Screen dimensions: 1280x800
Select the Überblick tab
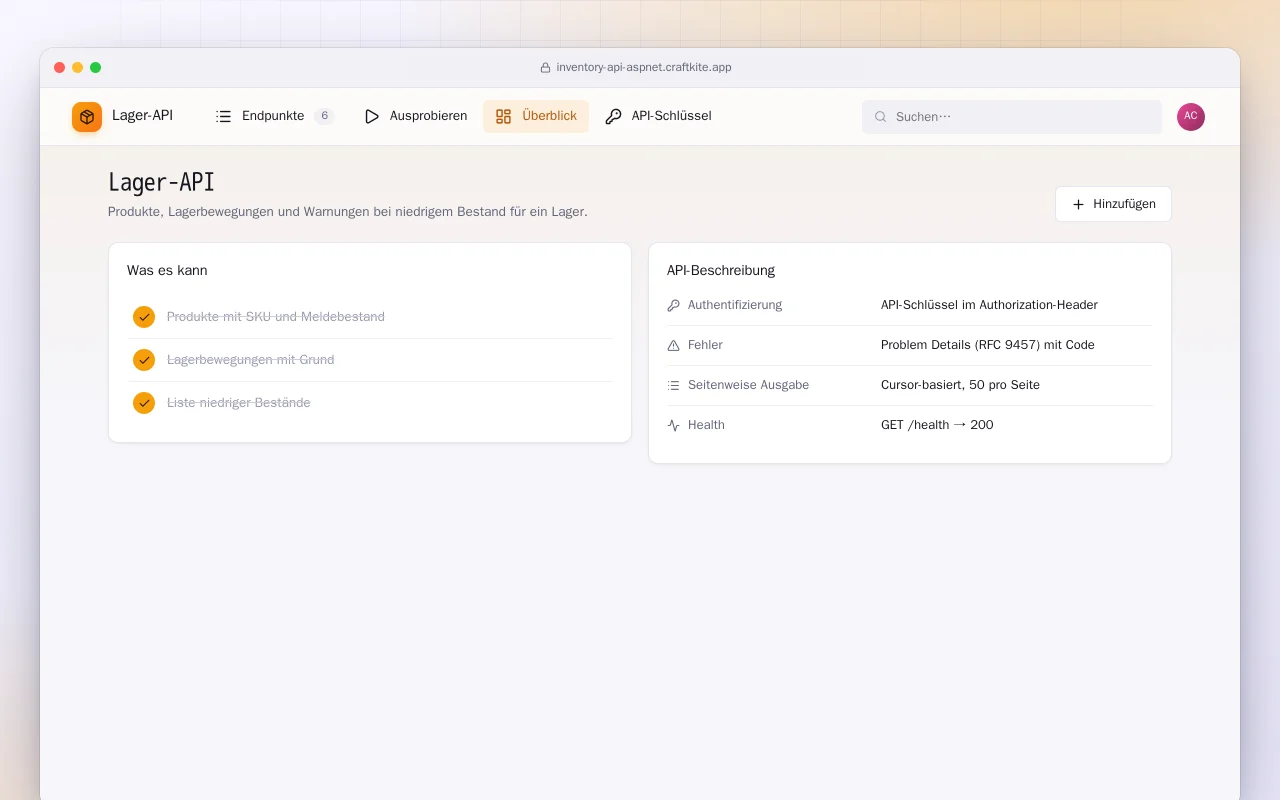[536, 116]
